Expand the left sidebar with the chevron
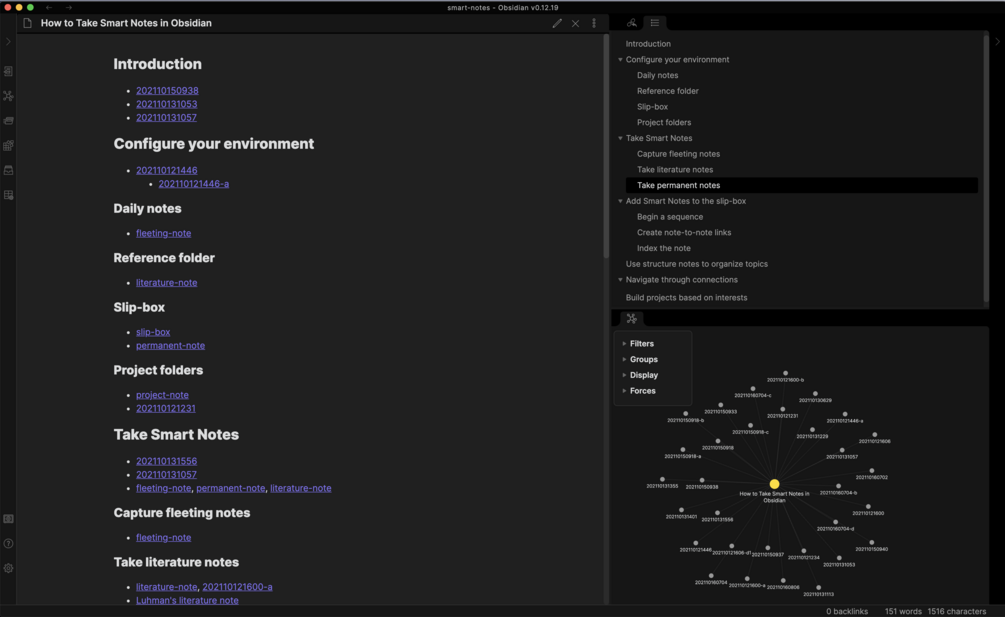The height and width of the screenshot is (617, 1005). click(x=8, y=42)
